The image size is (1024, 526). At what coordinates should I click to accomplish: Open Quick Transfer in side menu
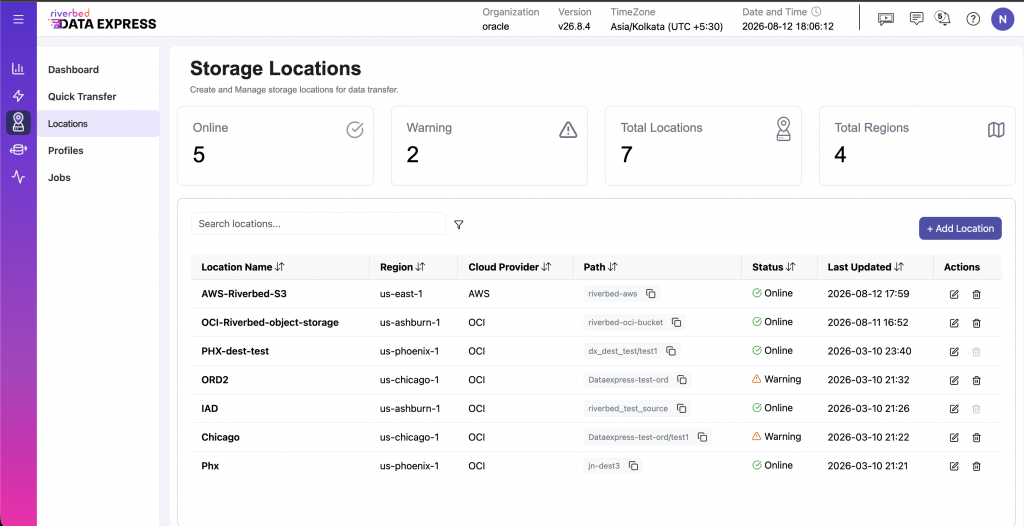point(98,97)
